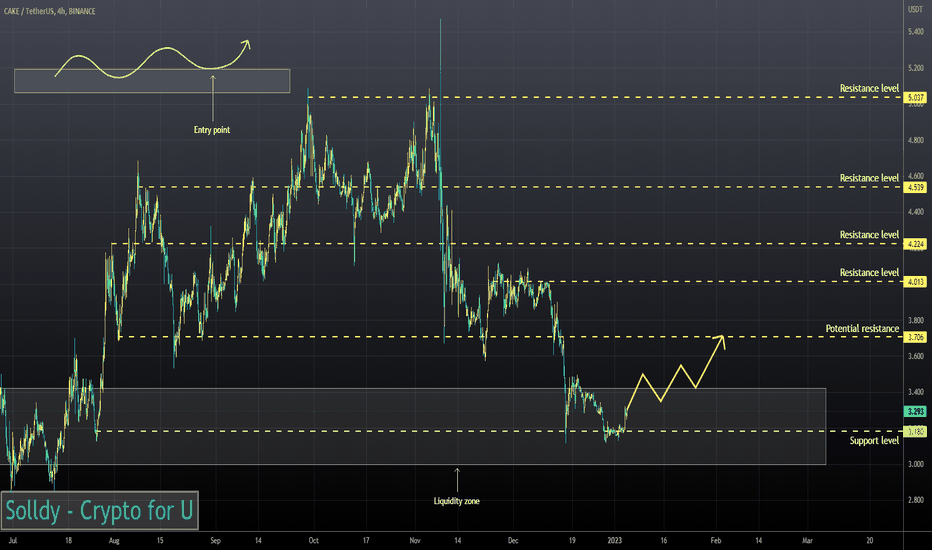Image resolution: width=932 pixels, height=550 pixels.
Task: Click the Feb label on time axis
Action: [716, 540]
